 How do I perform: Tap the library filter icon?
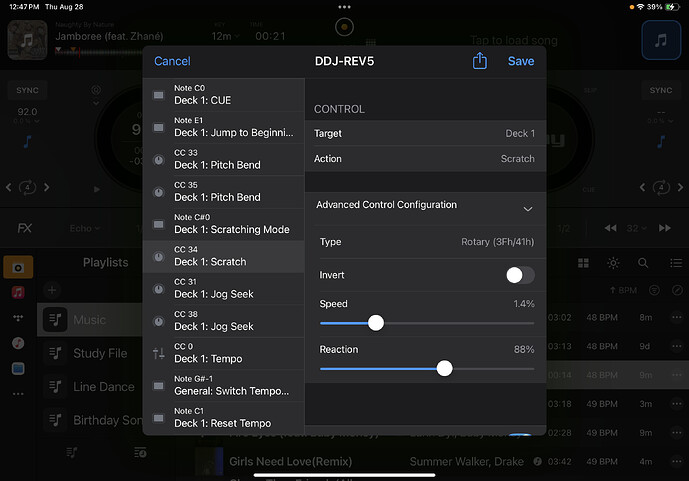point(654,290)
